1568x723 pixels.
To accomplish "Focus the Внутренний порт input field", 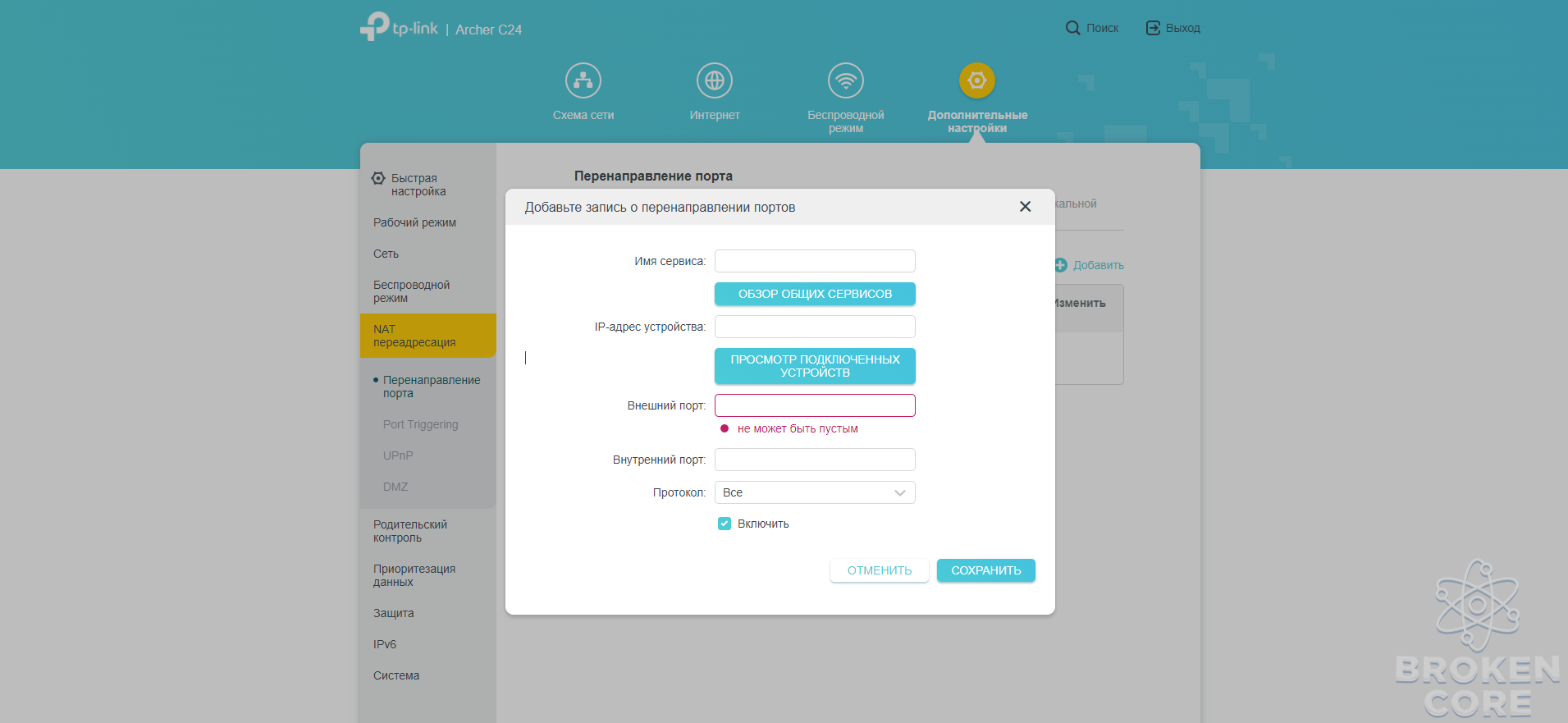I will point(815,460).
